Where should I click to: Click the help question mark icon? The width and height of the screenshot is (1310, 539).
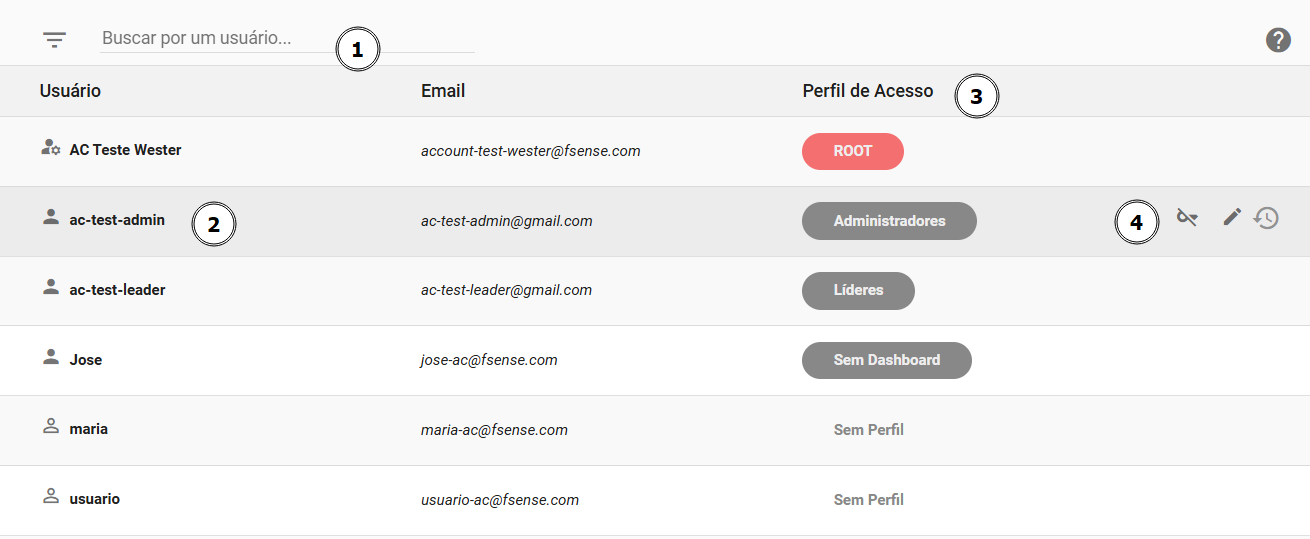(1278, 40)
